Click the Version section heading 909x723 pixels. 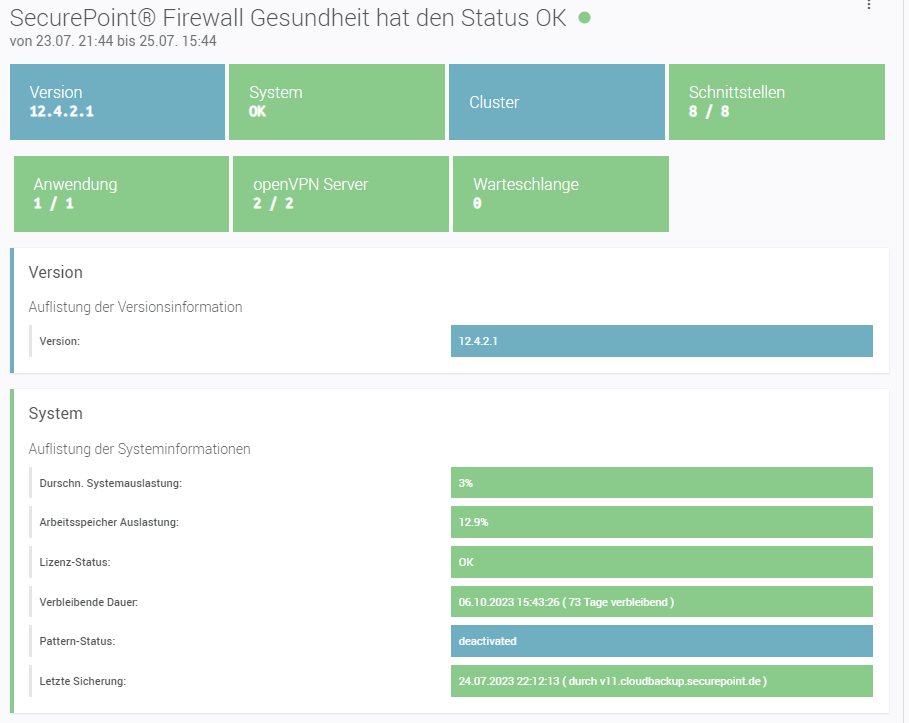pos(56,272)
